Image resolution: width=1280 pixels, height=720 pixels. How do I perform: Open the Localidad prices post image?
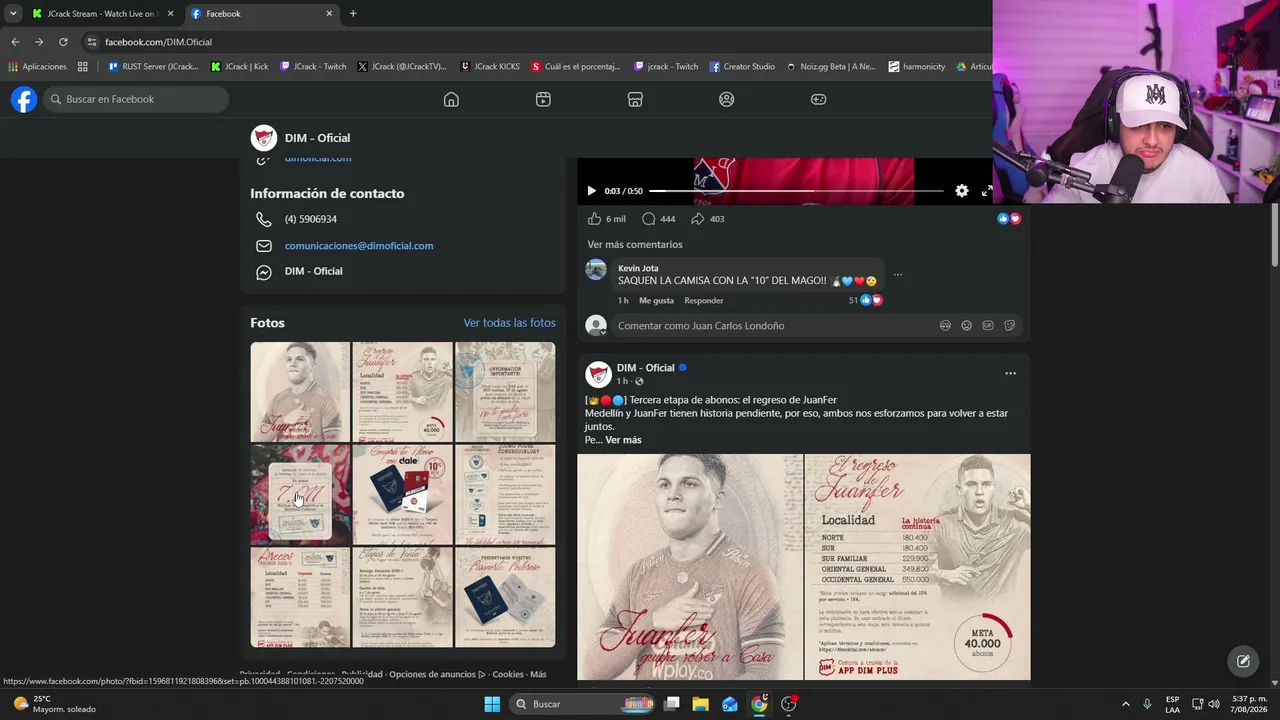(x=918, y=567)
